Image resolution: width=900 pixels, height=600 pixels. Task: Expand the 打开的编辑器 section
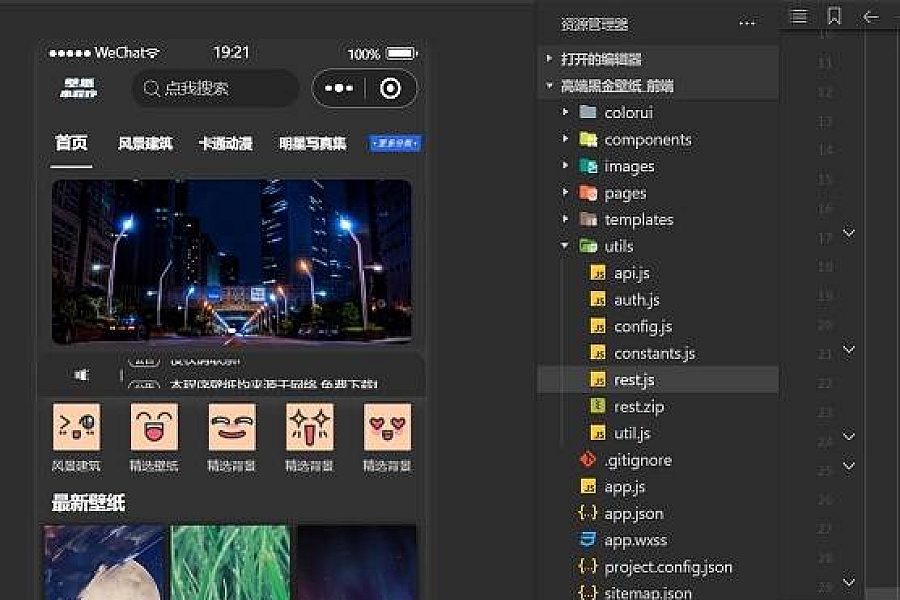pyautogui.click(x=549, y=59)
